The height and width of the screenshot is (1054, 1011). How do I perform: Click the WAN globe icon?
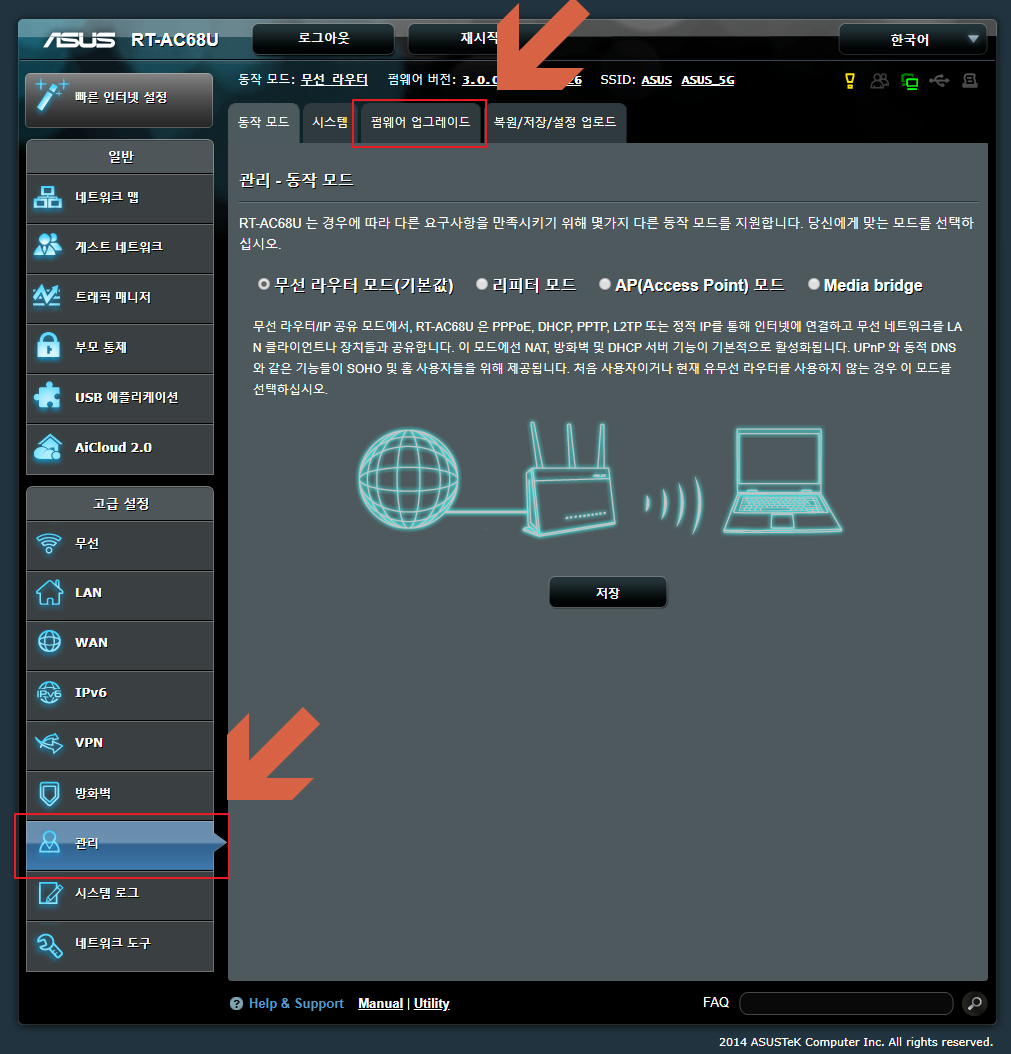coord(49,642)
